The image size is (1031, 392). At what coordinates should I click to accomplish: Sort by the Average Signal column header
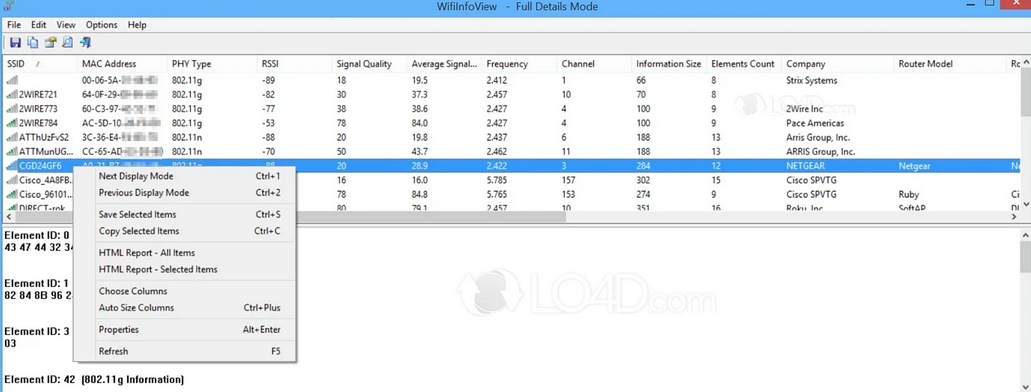(x=444, y=64)
